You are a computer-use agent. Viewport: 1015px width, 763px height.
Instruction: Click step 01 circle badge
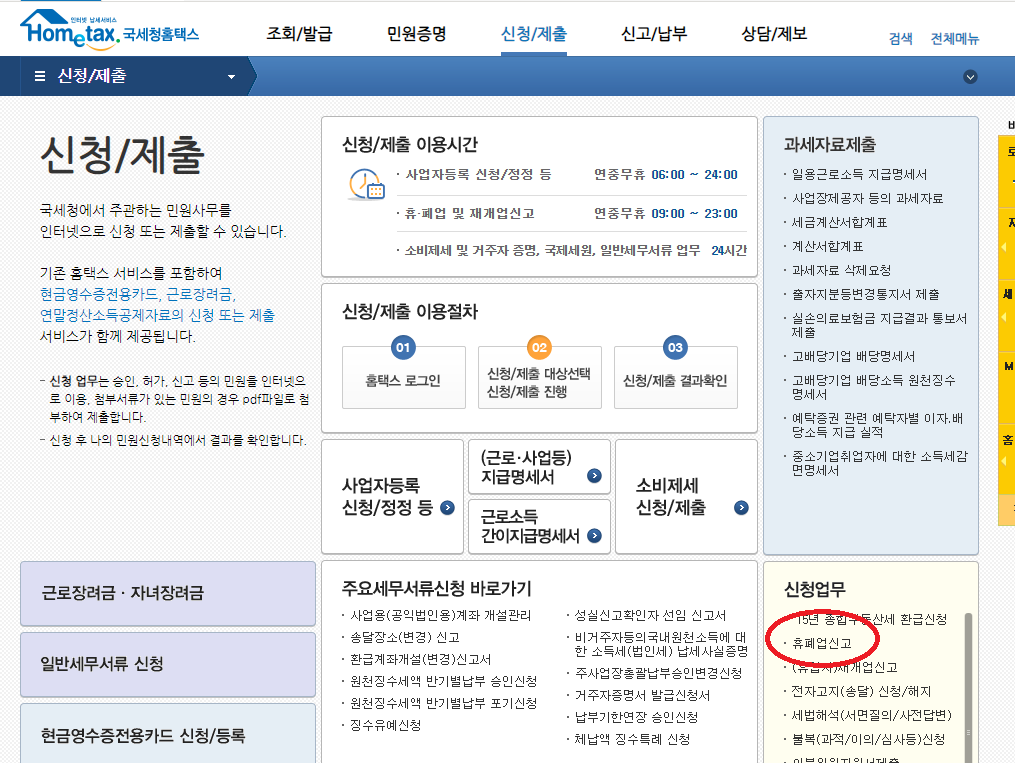coord(403,348)
